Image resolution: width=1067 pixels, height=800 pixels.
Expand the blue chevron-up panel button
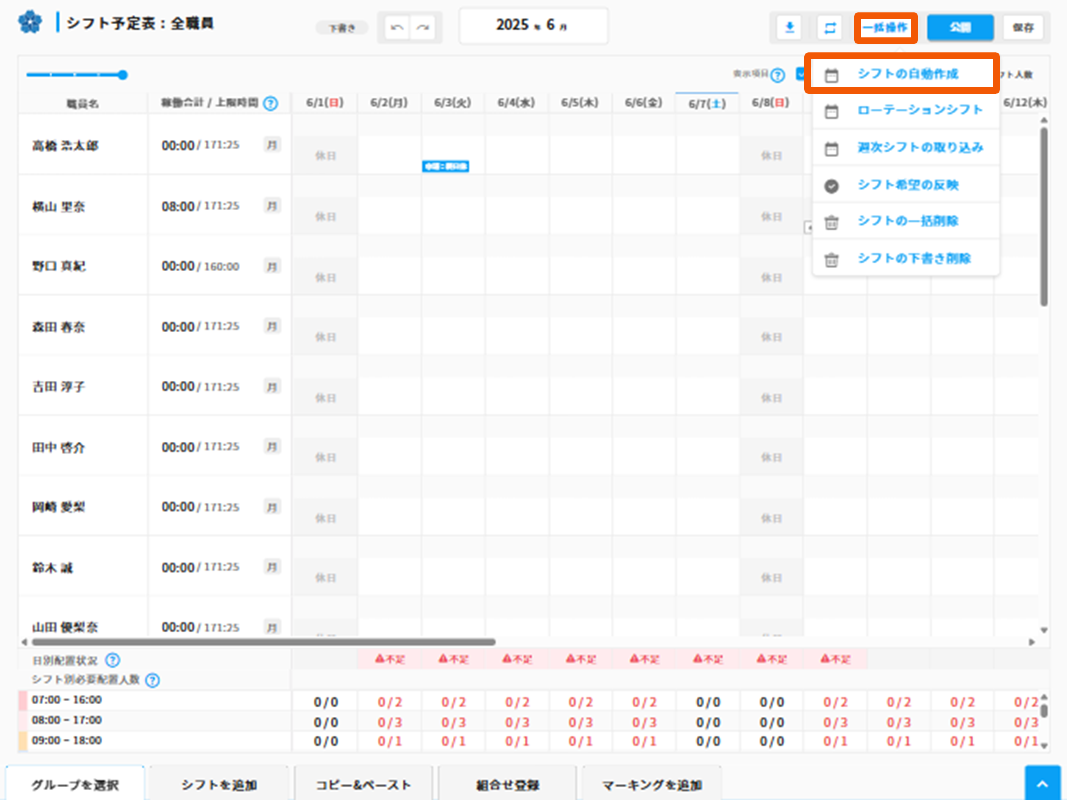1043,784
